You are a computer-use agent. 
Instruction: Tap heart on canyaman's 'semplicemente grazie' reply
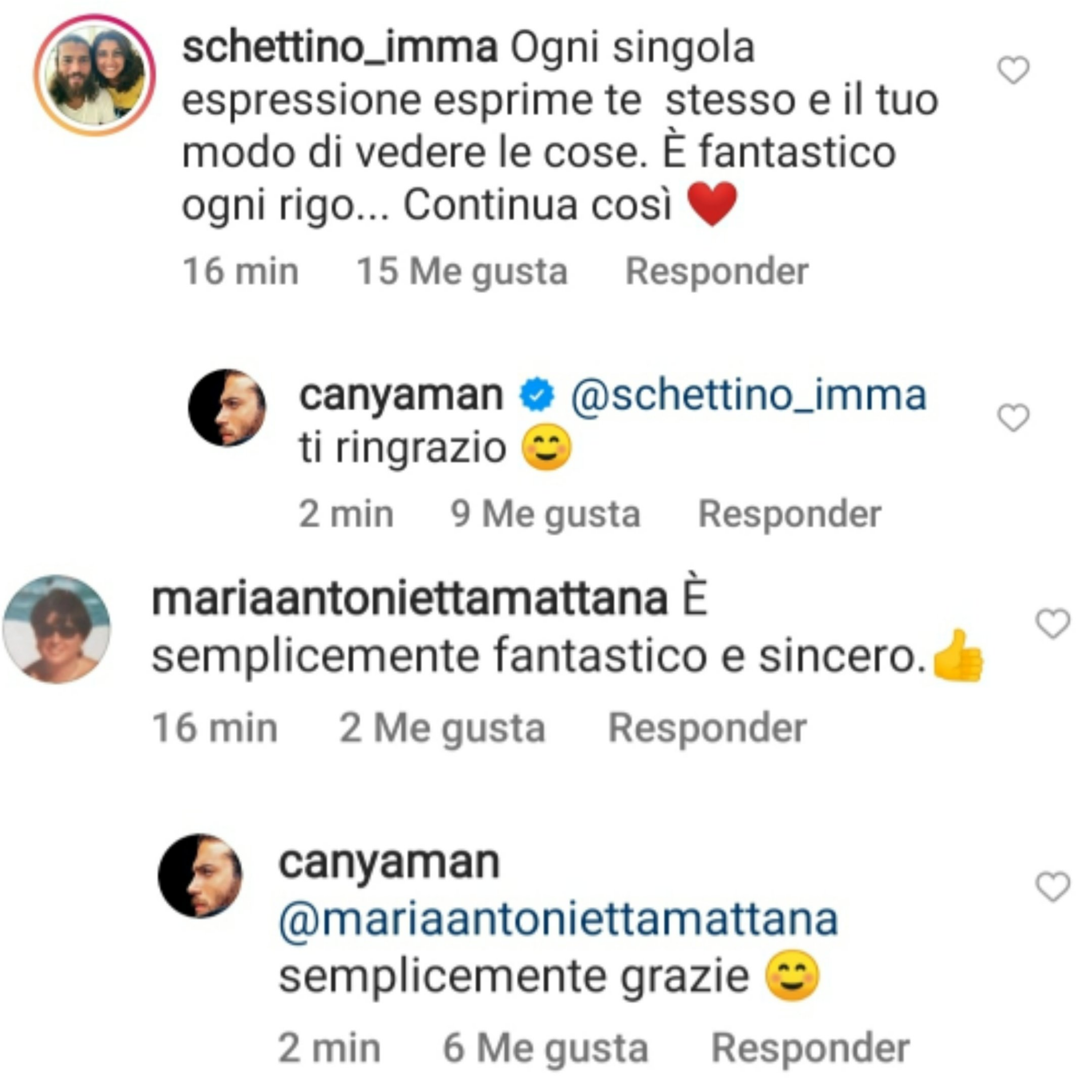click(x=1053, y=886)
